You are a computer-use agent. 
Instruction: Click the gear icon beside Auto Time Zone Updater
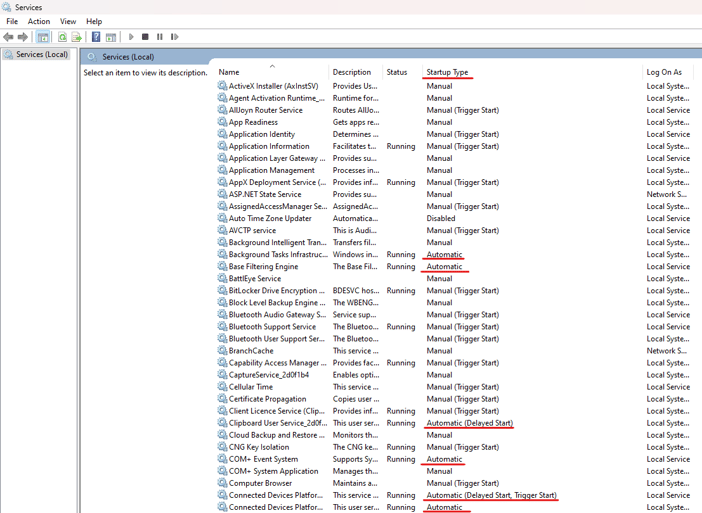coord(222,218)
